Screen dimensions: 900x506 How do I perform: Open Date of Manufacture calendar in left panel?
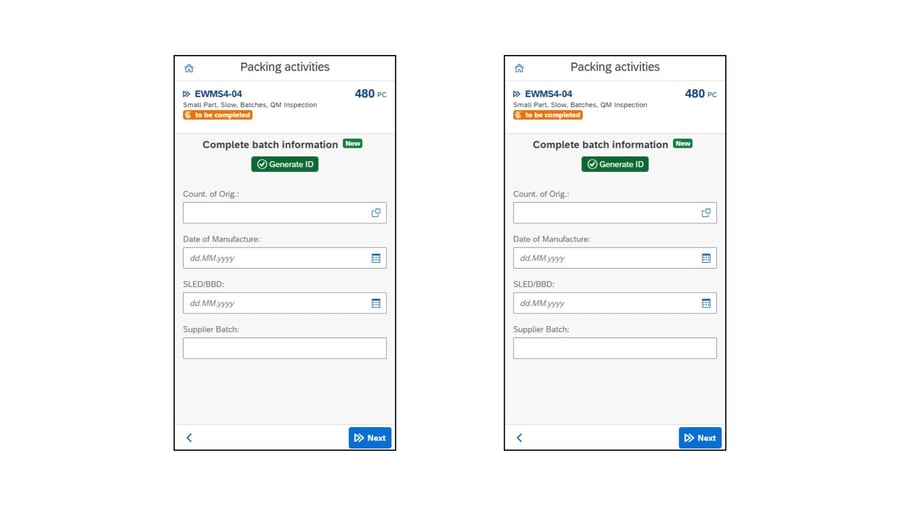point(376,258)
